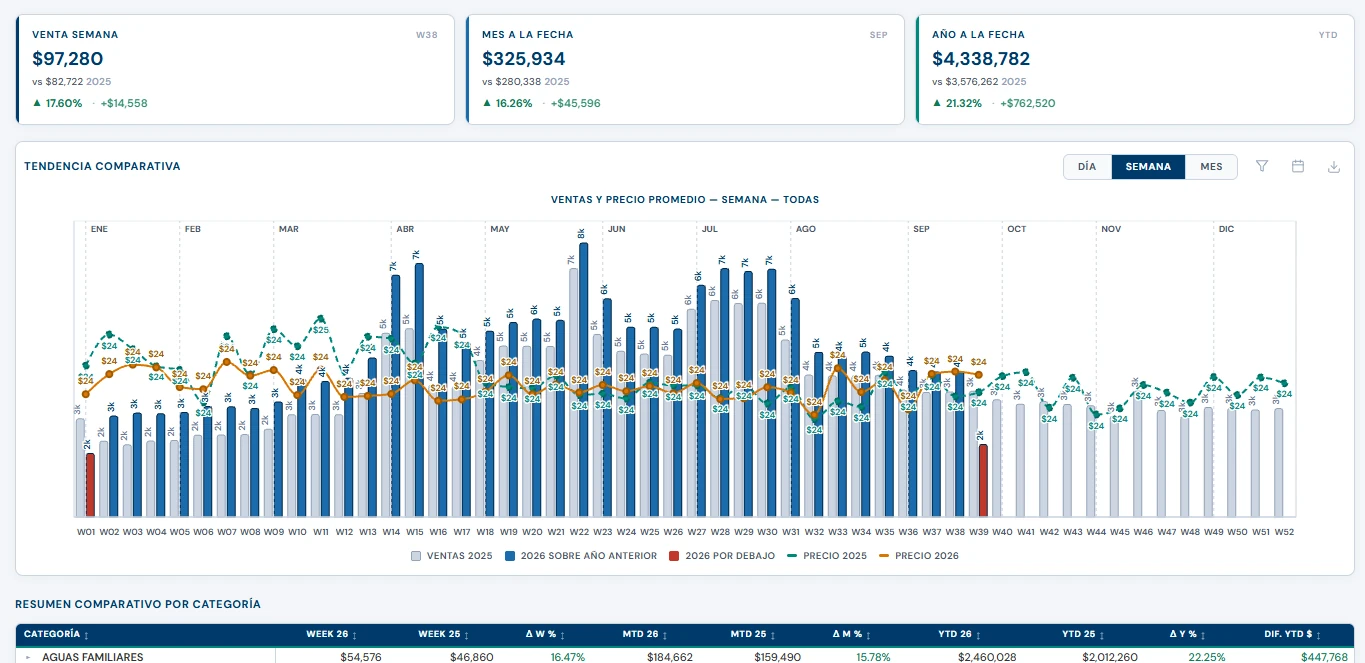Viewport: 1365px width, 663px height.
Task: Click the W01 axis label
Action: pyautogui.click(x=85, y=532)
